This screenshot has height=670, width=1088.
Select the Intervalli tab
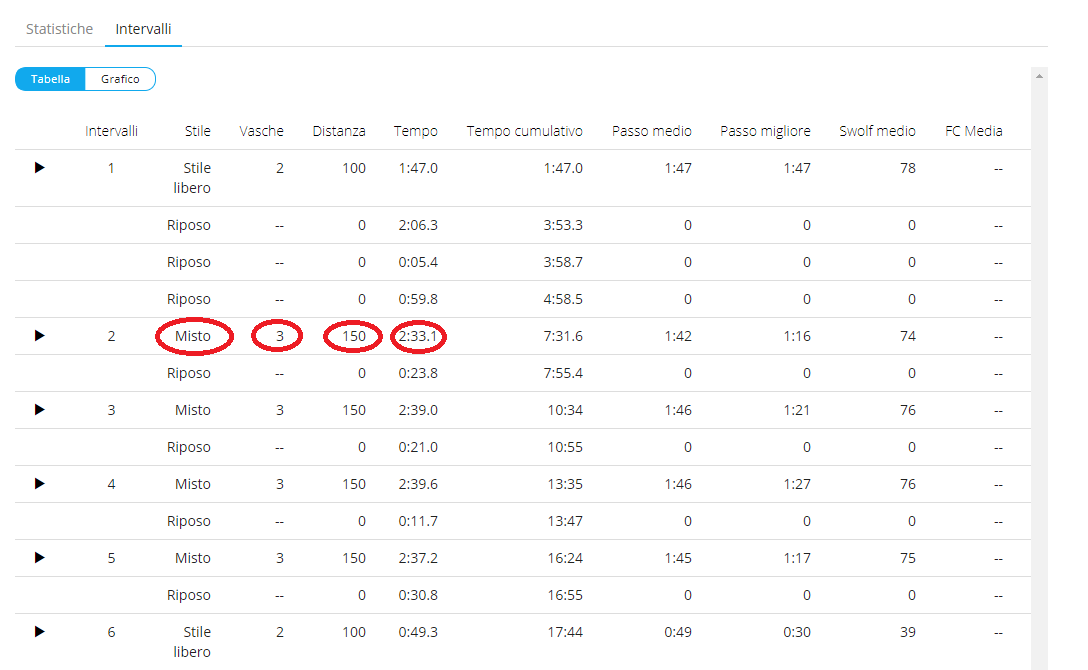click(x=143, y=29)
